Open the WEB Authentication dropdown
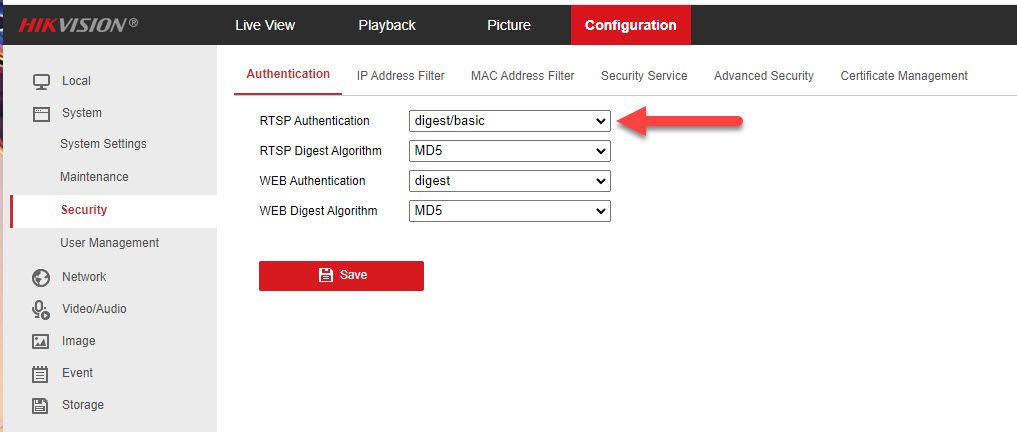Viewport: 1017px width, 432px height. (509, 181)
